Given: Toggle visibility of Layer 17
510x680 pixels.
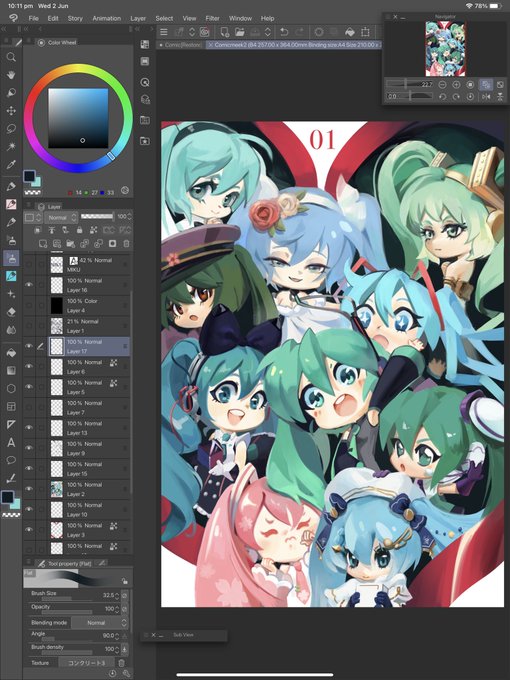Looking at the screenshot, I should 29,346.
